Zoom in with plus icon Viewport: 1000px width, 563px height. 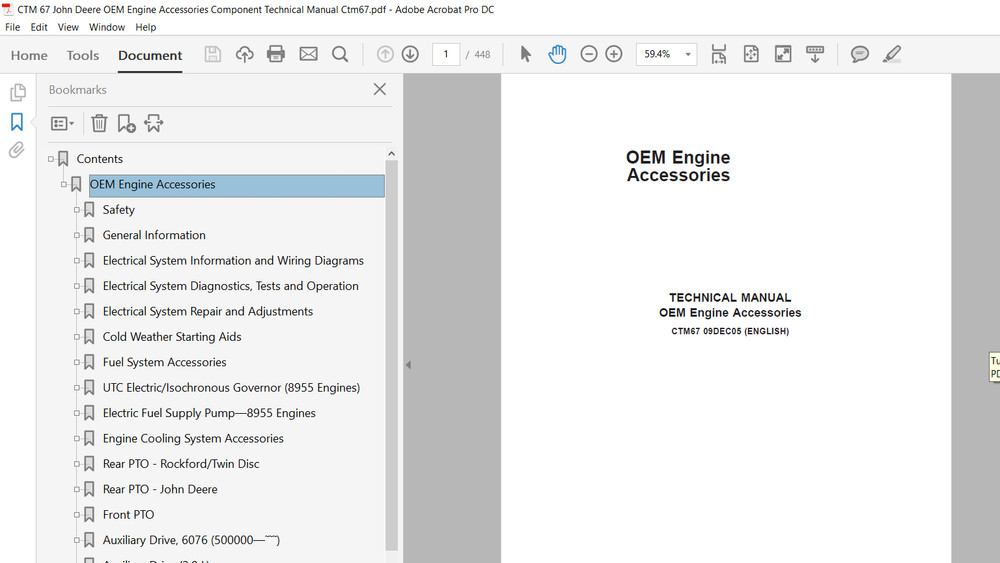click(614, 54)
